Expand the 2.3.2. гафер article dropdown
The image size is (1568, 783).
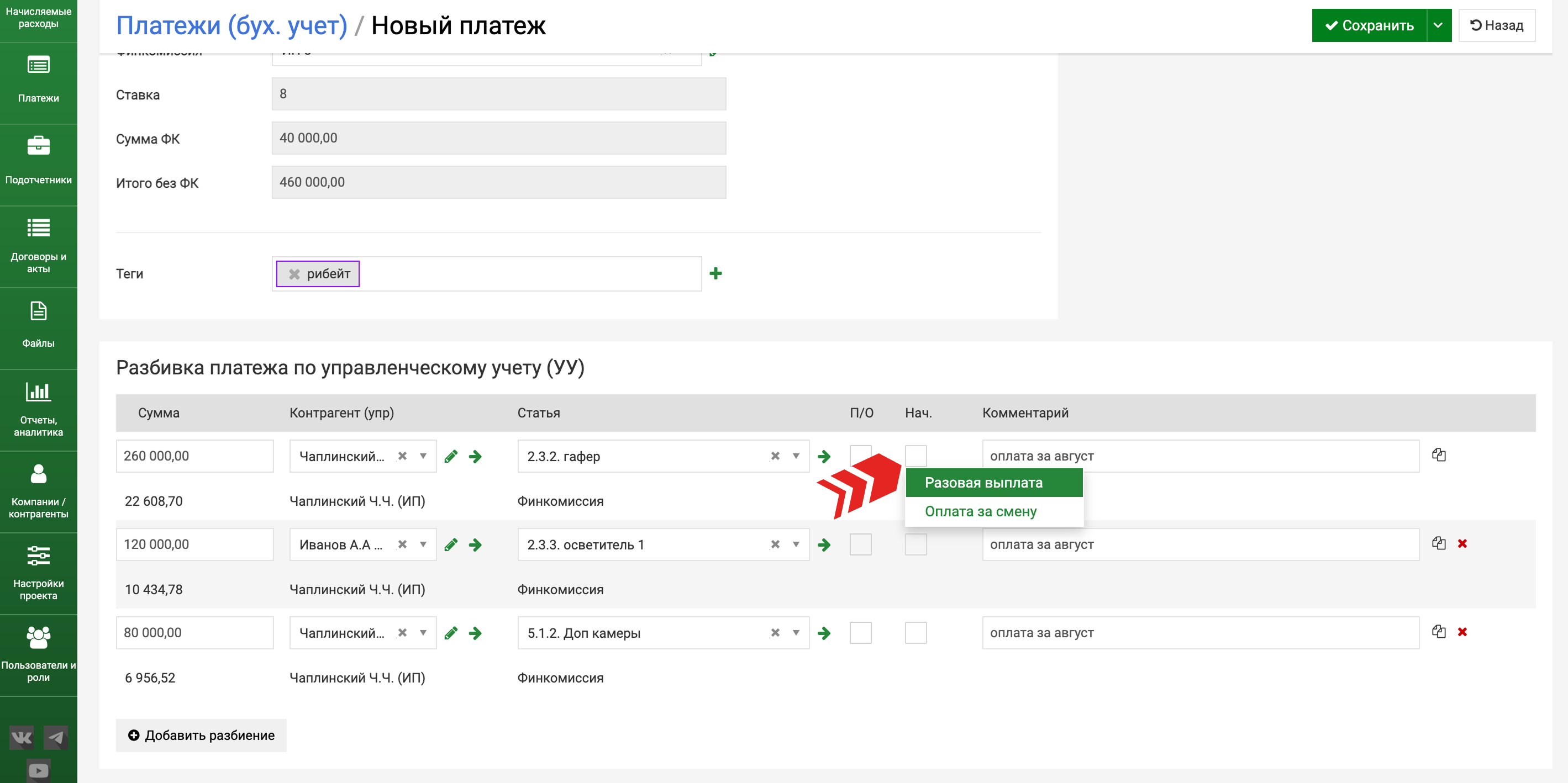click(796, 456)
